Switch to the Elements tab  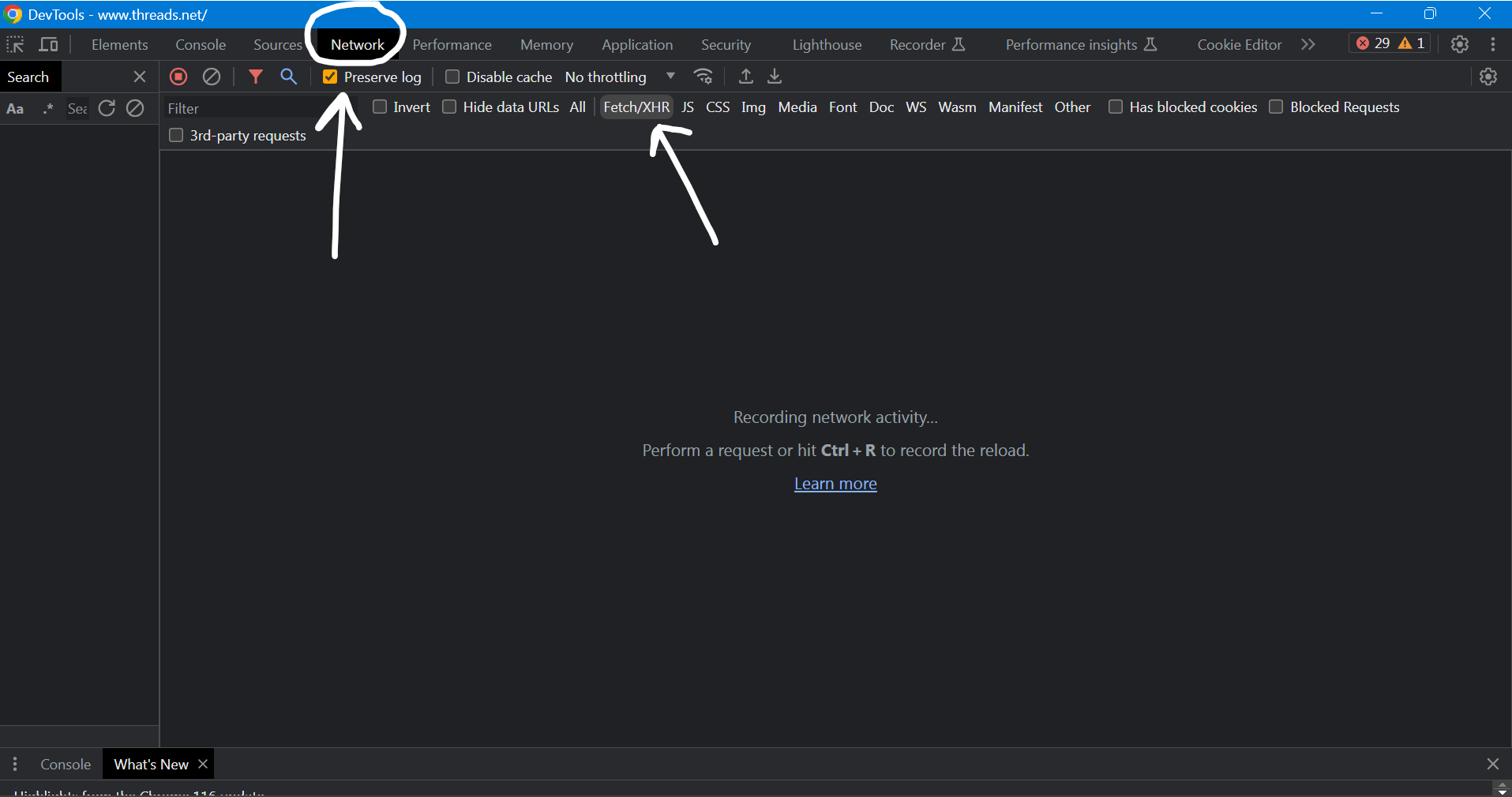[120, 44]
